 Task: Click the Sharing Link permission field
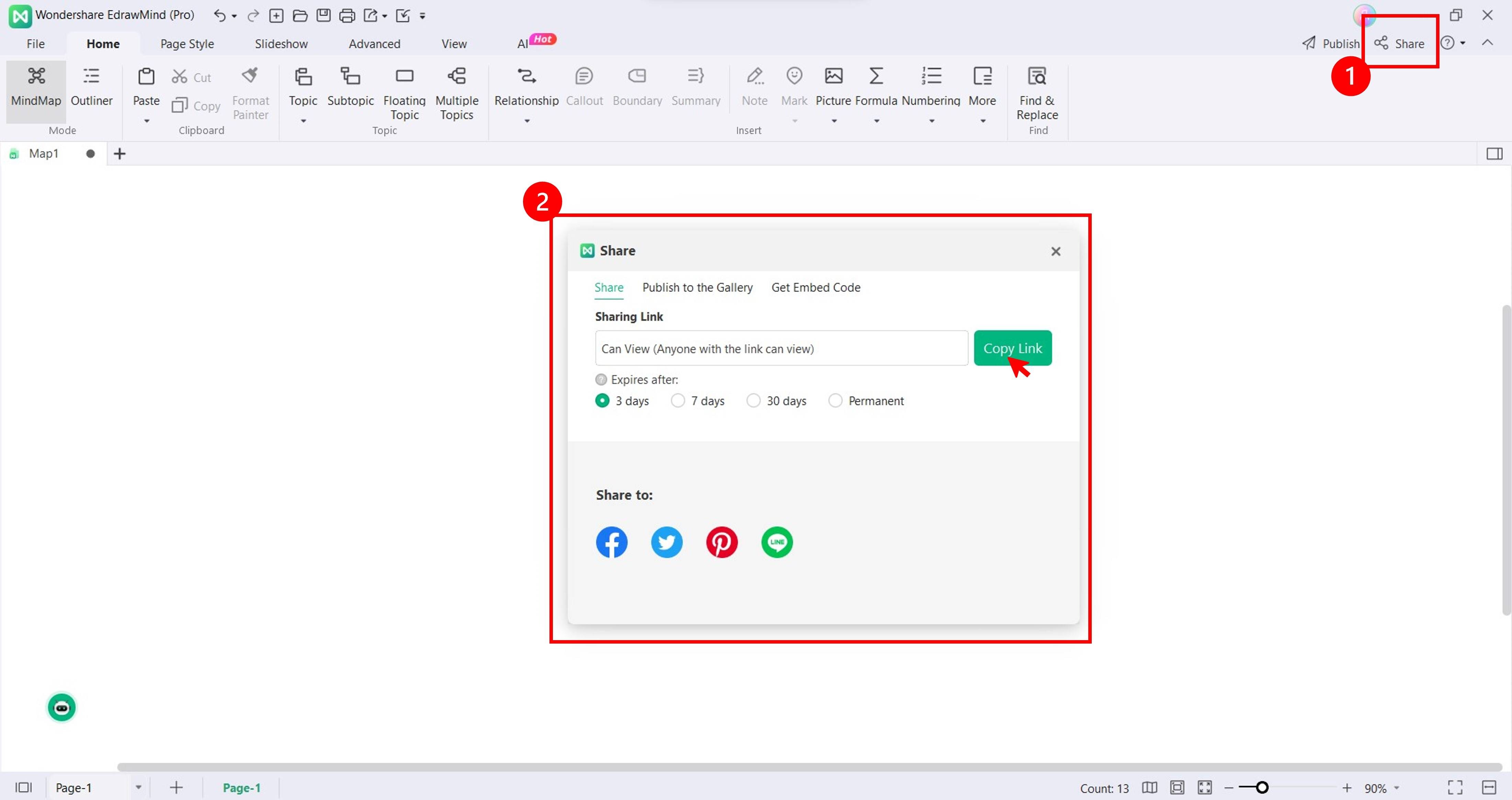[781, 348]
